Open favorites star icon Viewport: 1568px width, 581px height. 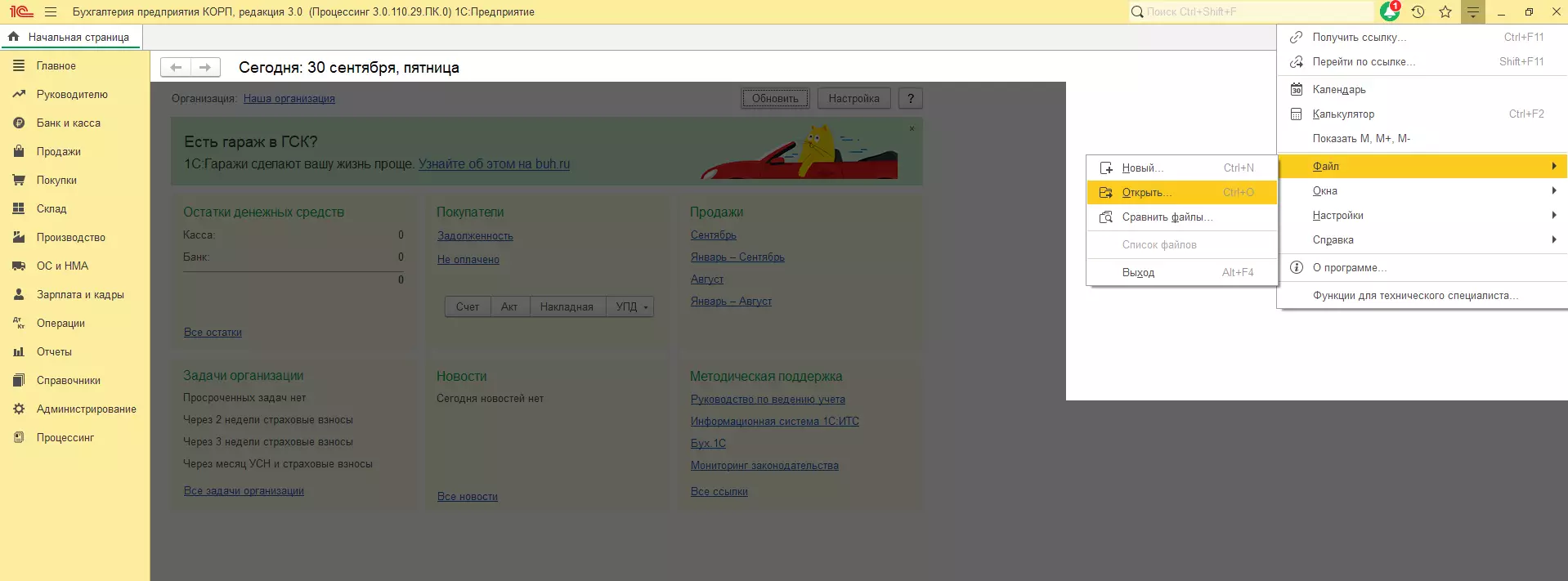click(1445, 12)
